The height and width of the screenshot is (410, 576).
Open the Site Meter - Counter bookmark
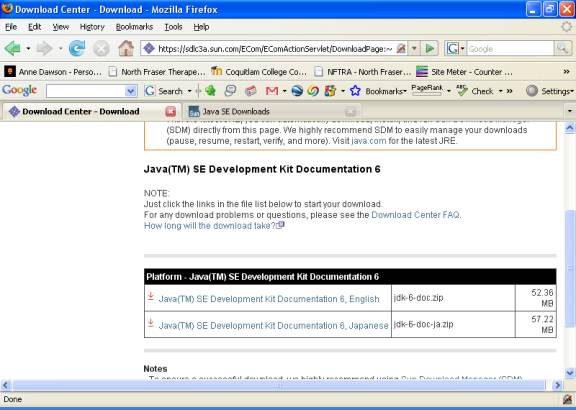coord(464,72)
